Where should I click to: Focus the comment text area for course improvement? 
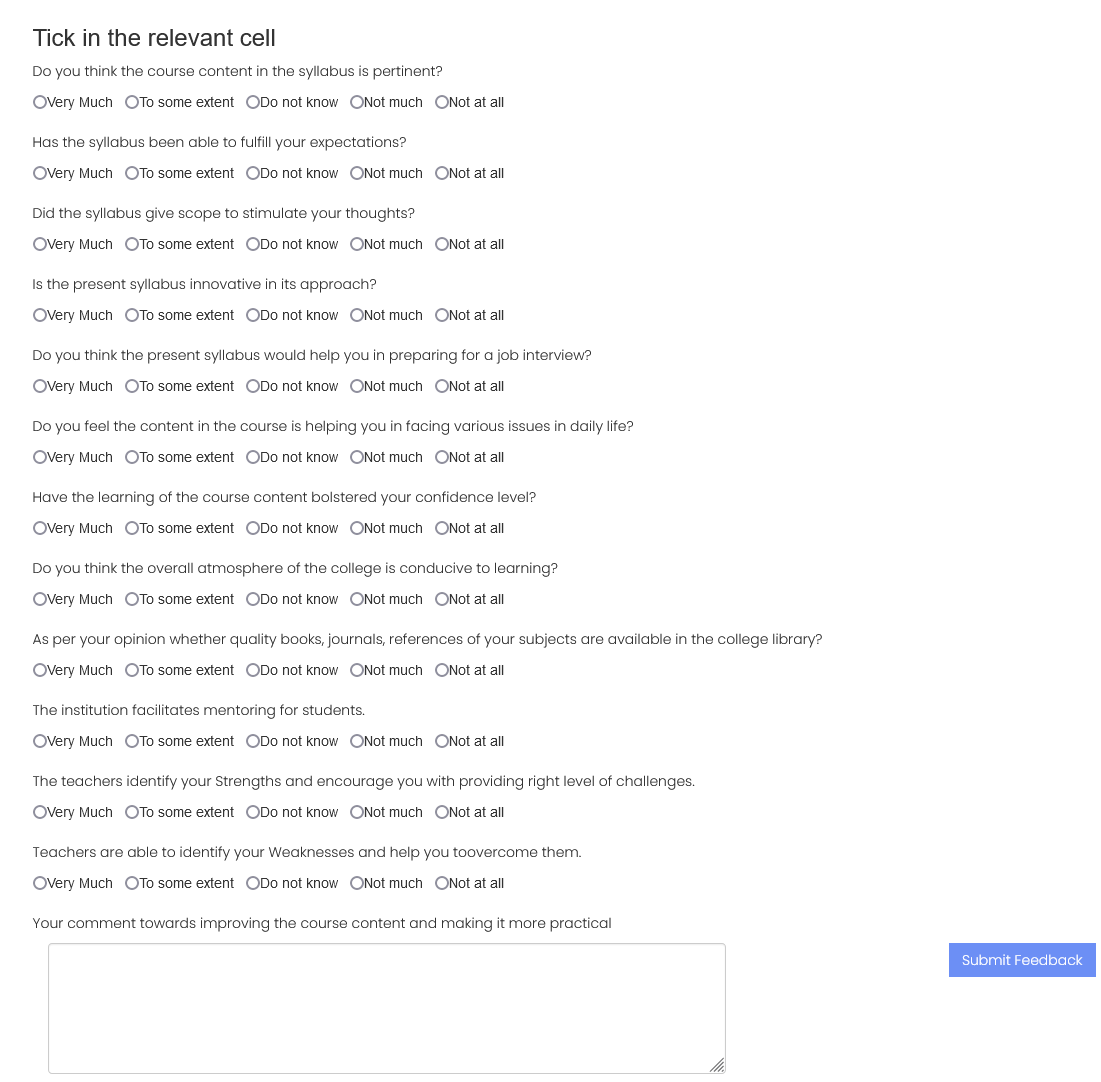coord(387,1008)
